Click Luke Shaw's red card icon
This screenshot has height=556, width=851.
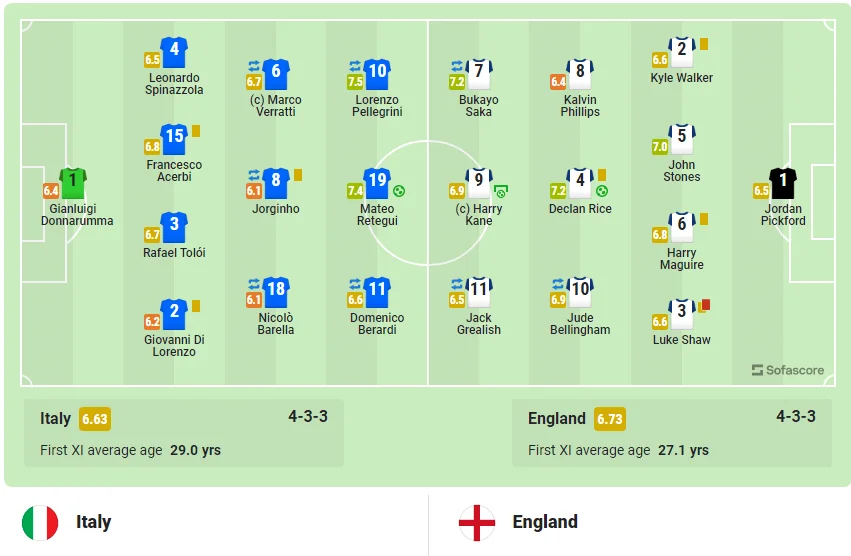(x=704, y=305)
